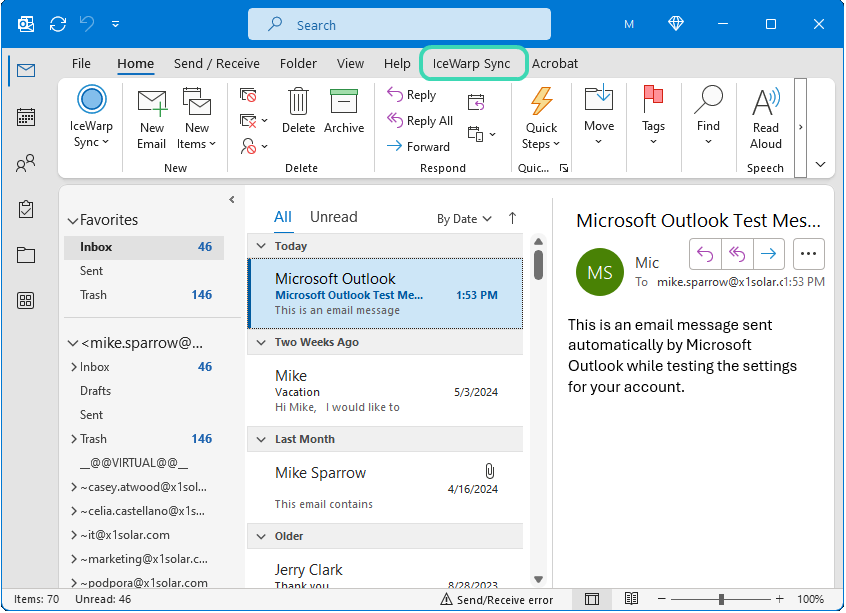Open the File menu
This screenshot has height=613, width=846.
(81, 64)
